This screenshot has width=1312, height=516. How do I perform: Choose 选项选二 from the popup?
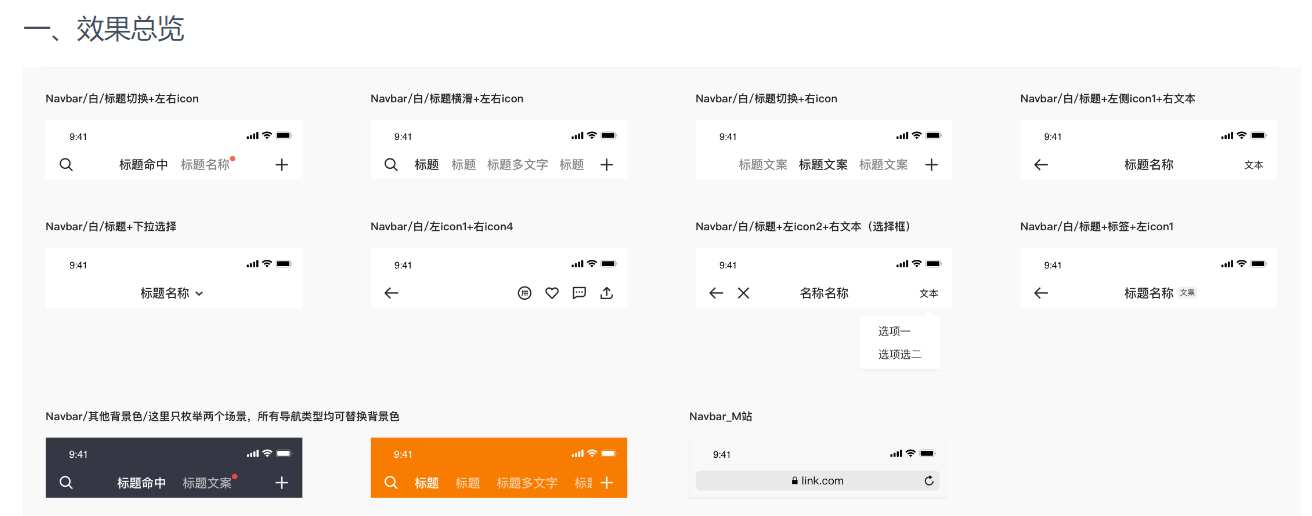click(x=900, y=354)
